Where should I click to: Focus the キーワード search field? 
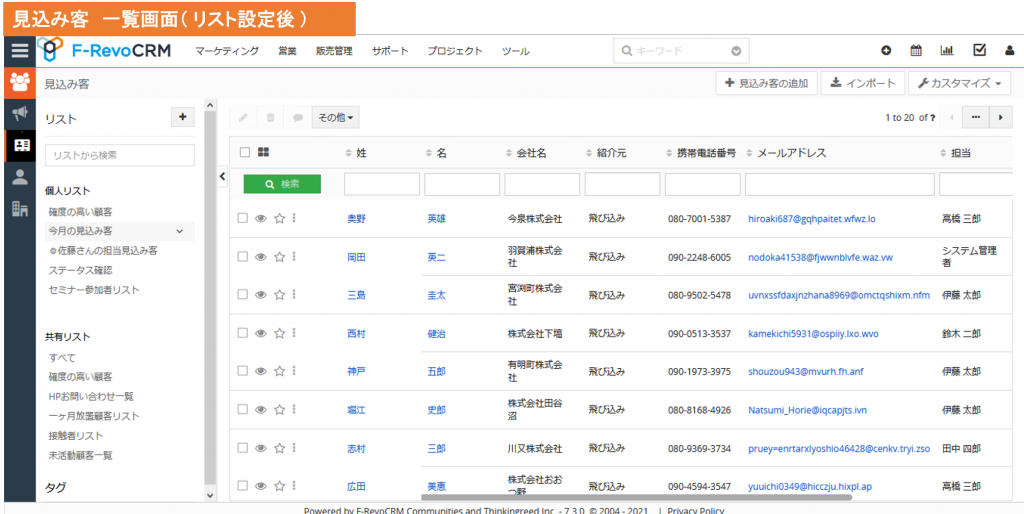(x=681, y=51)
